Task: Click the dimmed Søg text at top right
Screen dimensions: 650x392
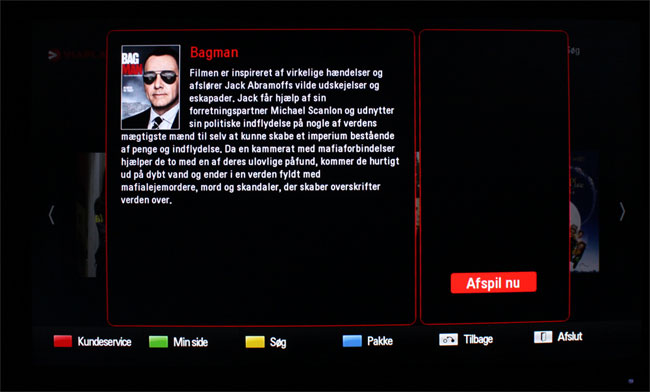Action: coord(574,51)
